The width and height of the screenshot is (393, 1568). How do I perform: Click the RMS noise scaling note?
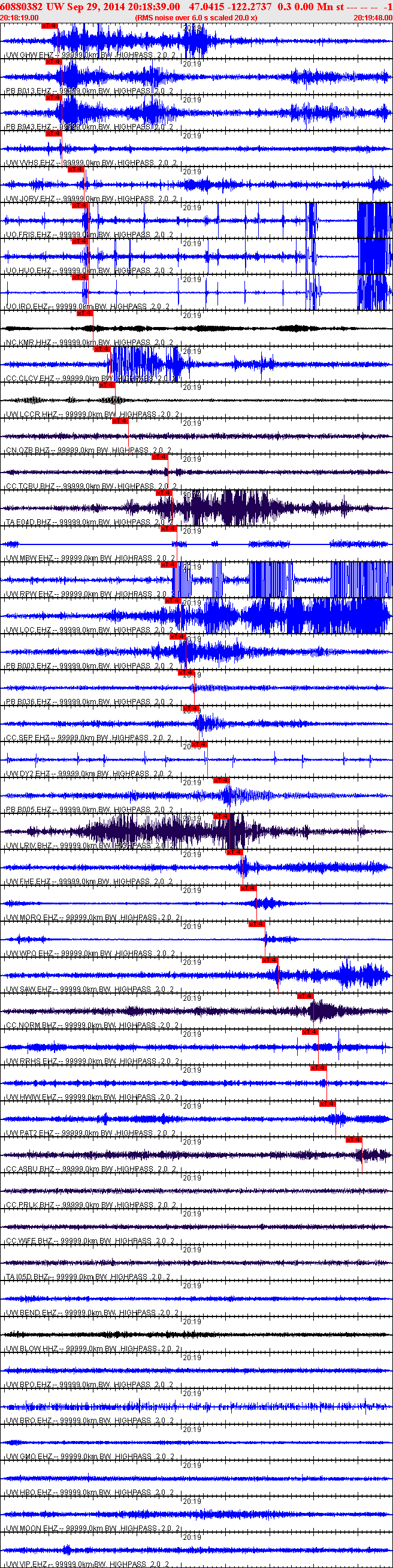(196, 18)
